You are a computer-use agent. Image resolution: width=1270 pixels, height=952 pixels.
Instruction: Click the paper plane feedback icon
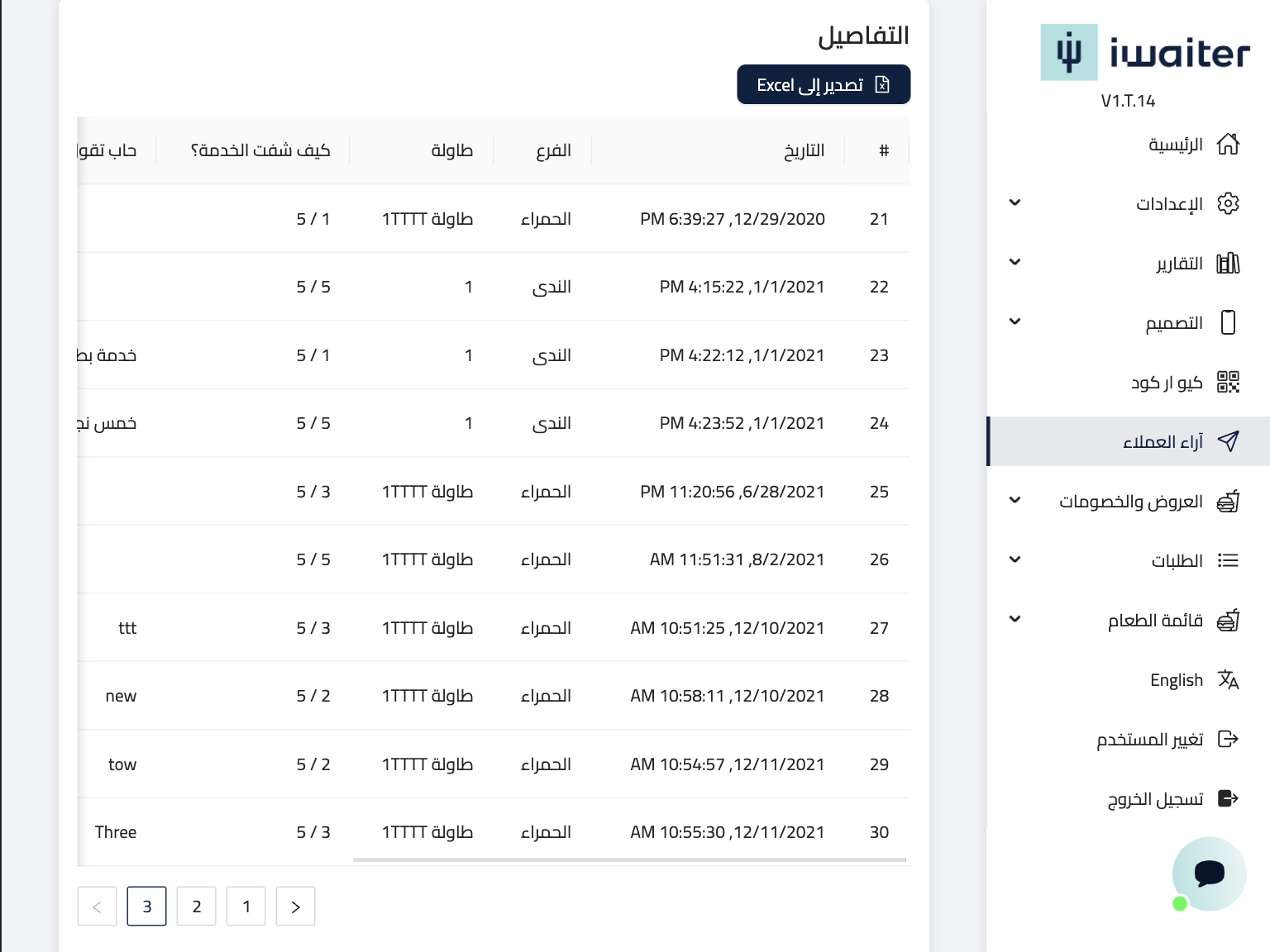tap(1228, 441)
